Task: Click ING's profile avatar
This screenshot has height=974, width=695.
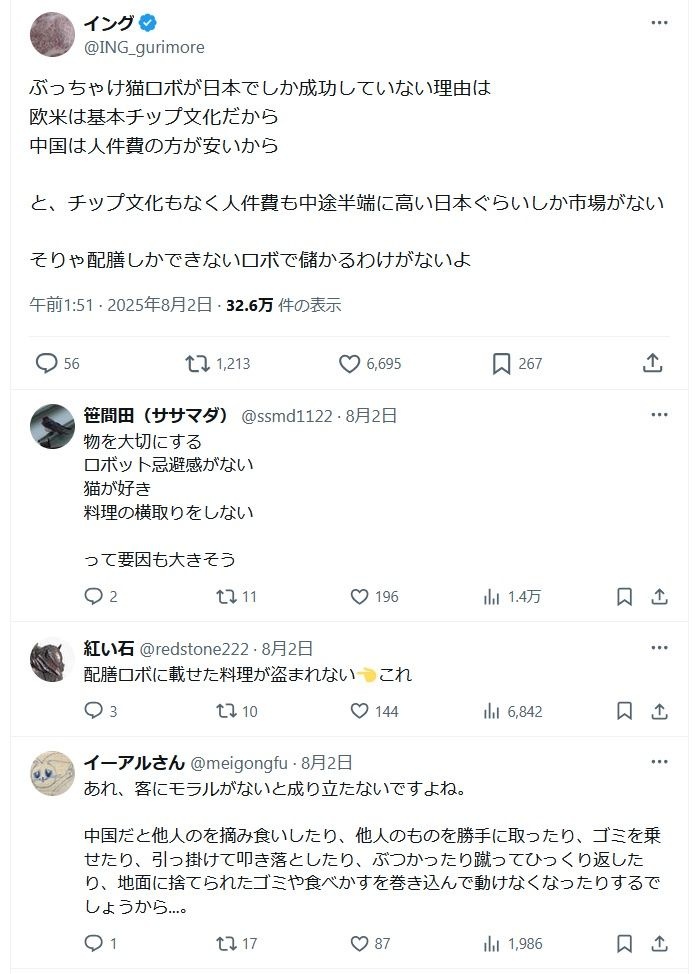Action: point(52,34)
